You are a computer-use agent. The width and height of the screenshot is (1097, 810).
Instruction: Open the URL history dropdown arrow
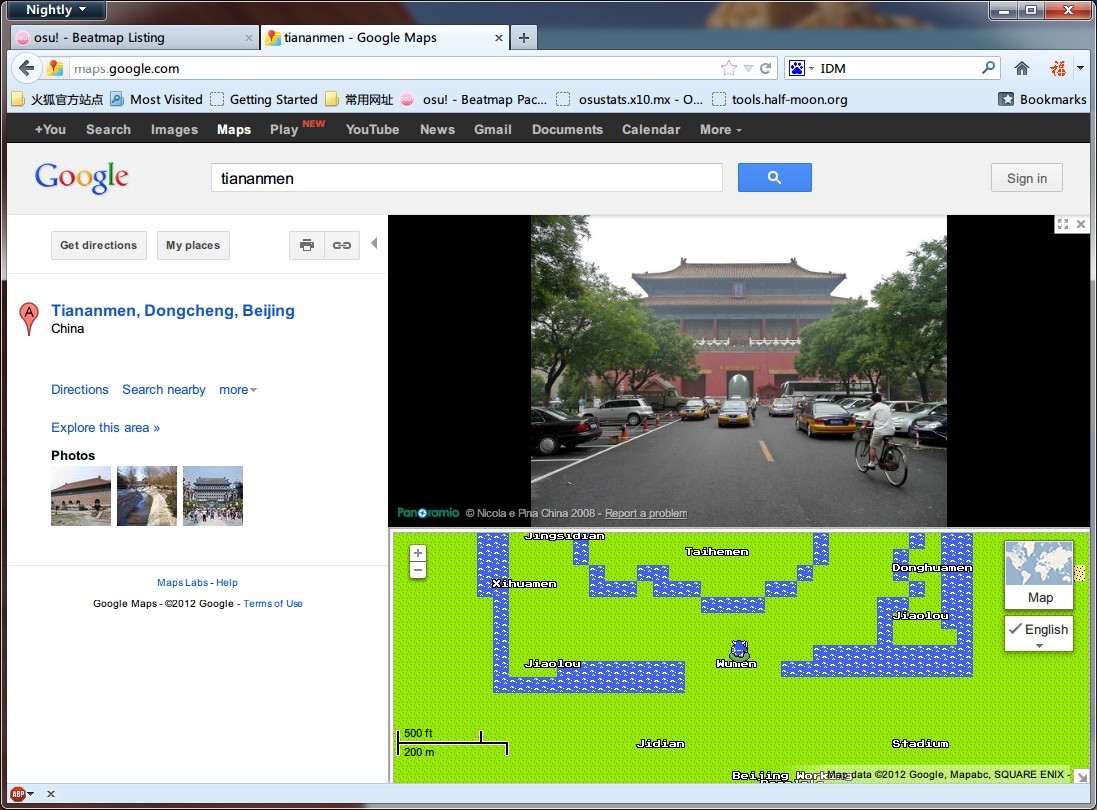tap(748, 69)
